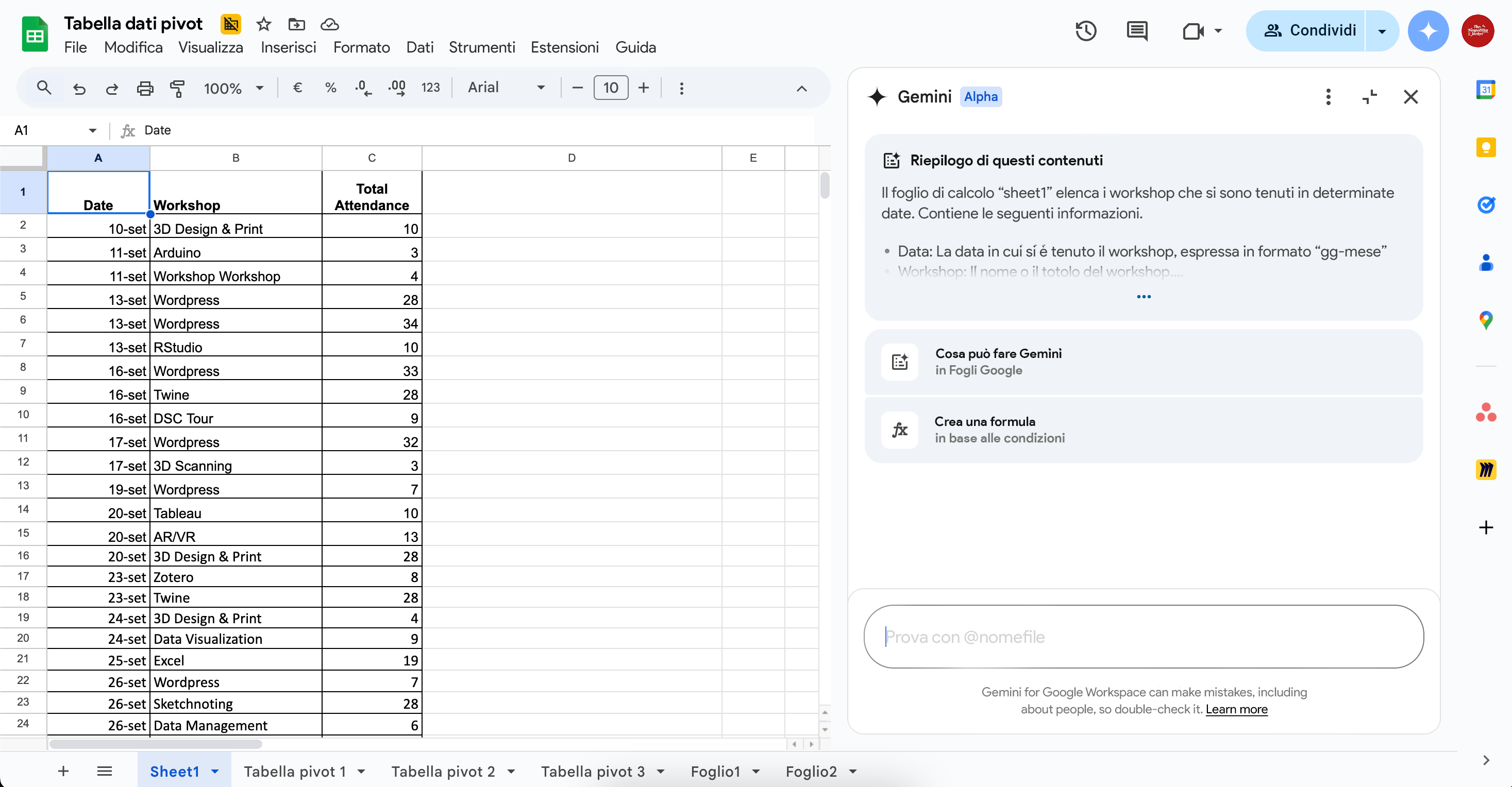Increase font size with plus button
This screenshot has height=787, width=1512.
click(x=643, y=88)
